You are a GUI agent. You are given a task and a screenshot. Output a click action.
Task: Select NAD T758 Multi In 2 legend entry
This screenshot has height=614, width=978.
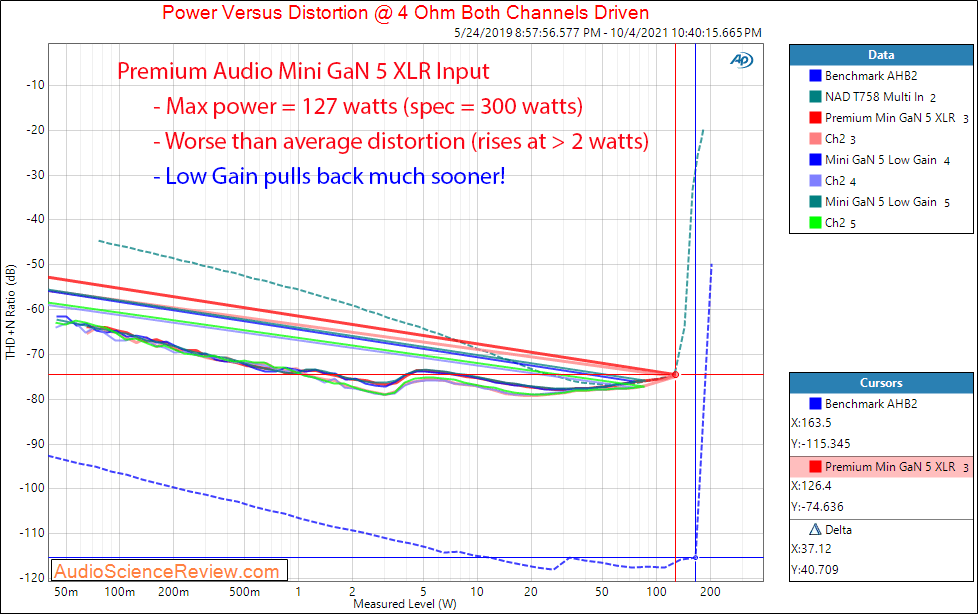coord(880,97)
